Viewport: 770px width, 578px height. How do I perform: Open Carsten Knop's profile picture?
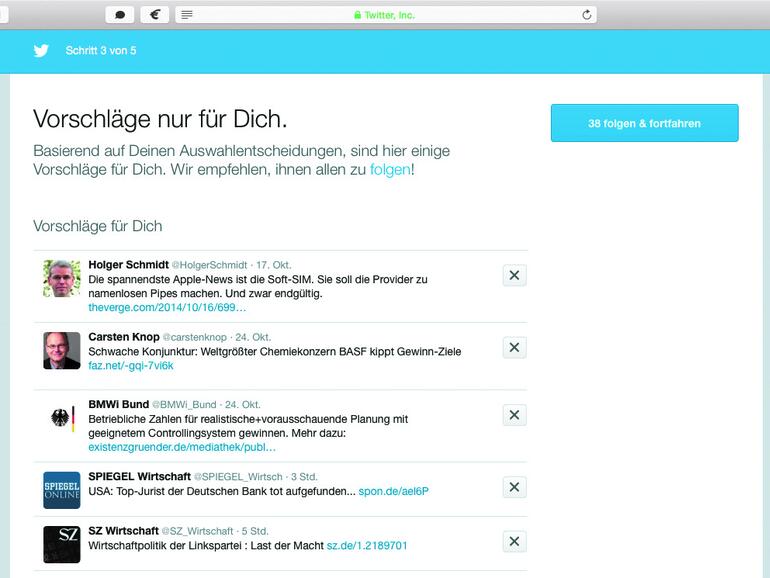click(x=62, y=351)
